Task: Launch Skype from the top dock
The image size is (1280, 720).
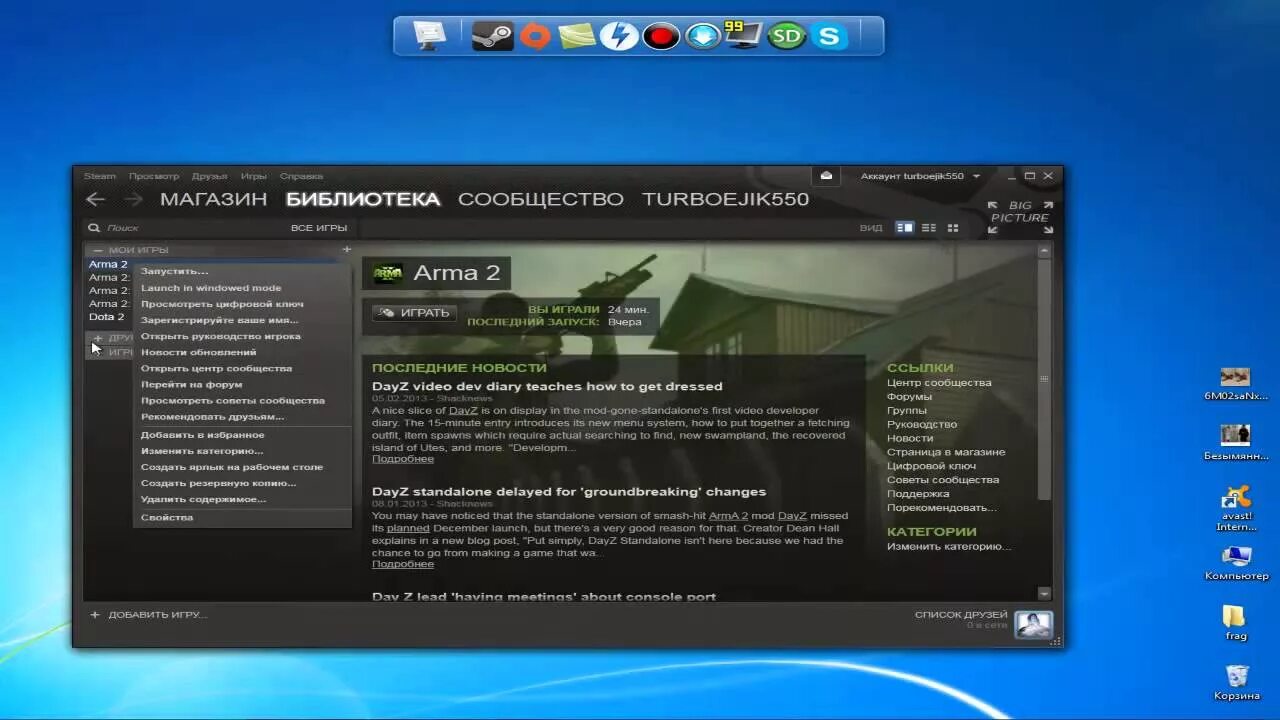Action: [x=828, y=37]
